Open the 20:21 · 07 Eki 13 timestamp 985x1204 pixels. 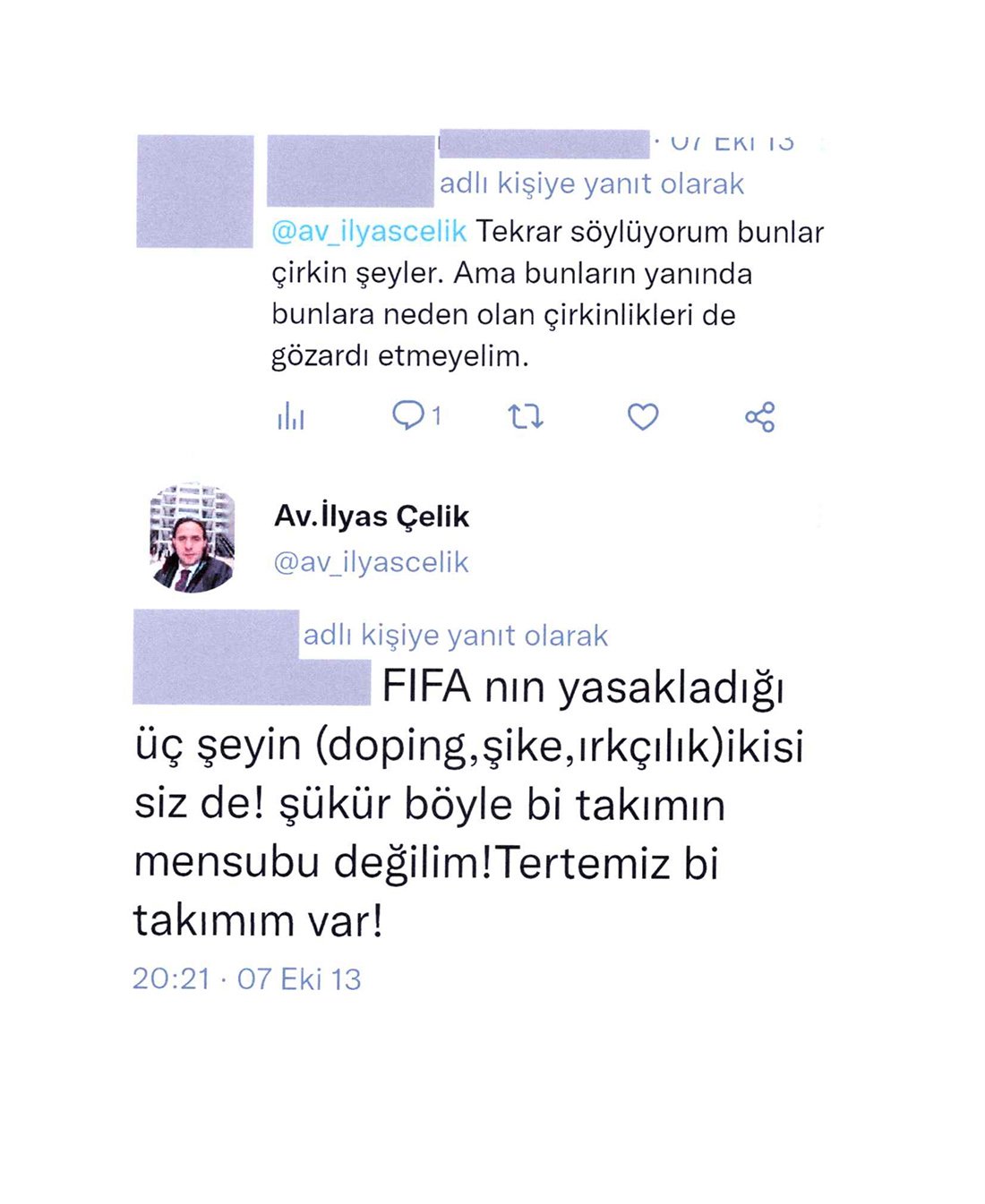[x=246, y=978]
